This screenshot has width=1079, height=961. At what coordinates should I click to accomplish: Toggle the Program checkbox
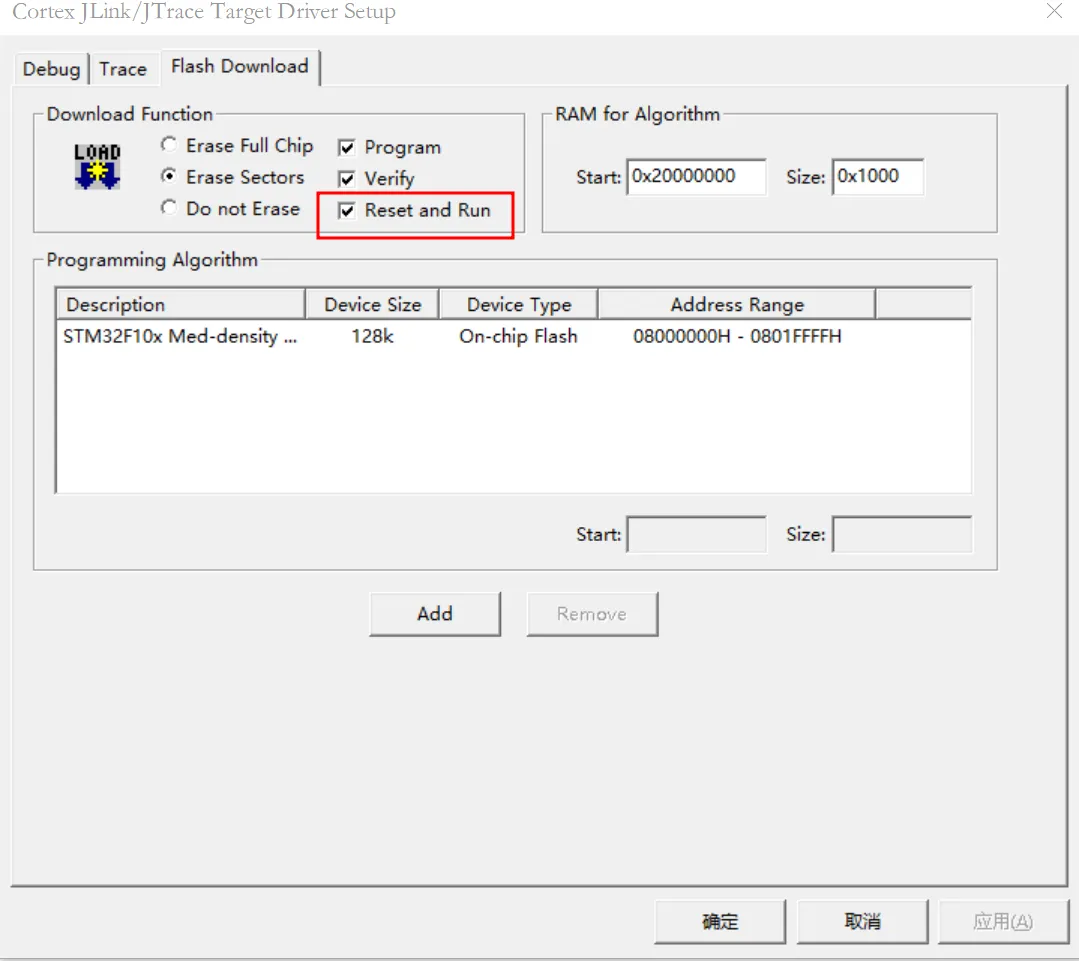click(389, 147)
